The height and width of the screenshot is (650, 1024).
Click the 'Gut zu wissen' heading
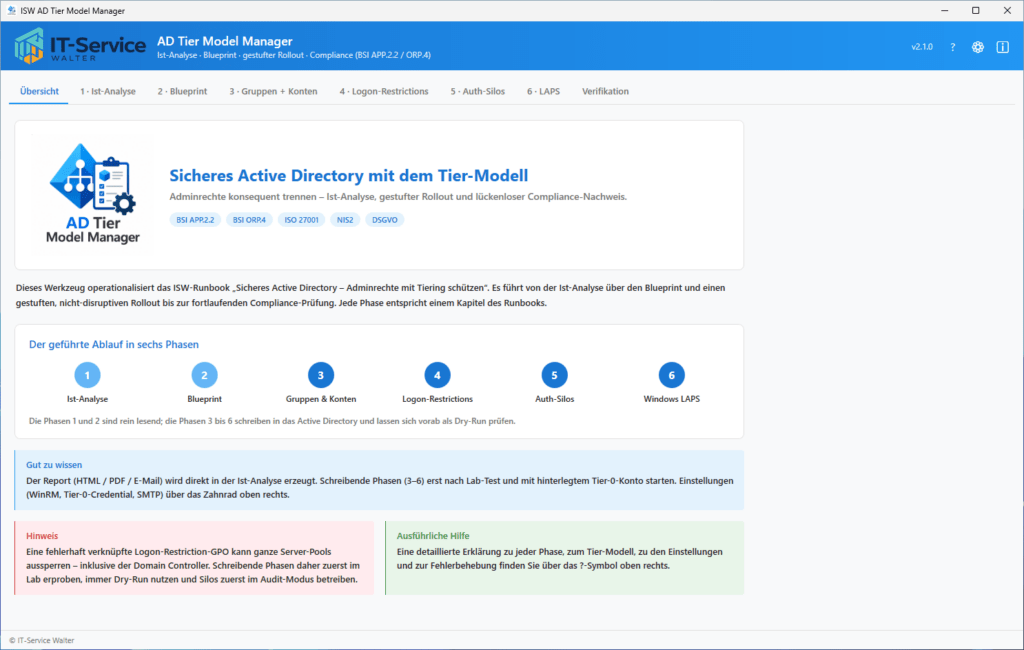[54, 465]
